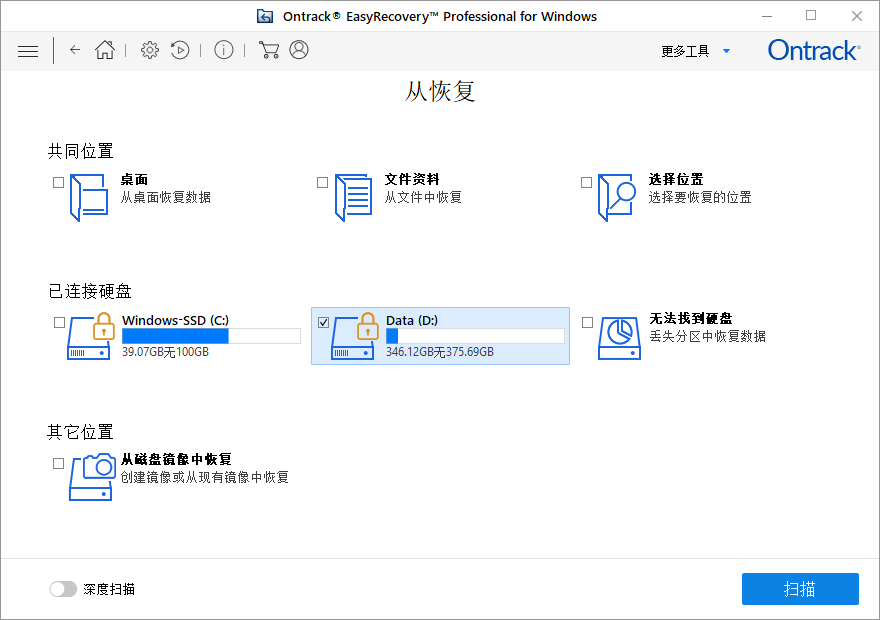Select 从磁盘镜像中恢复 title text
This screenshot has width=880, height=620.
[x=176, y=460]
